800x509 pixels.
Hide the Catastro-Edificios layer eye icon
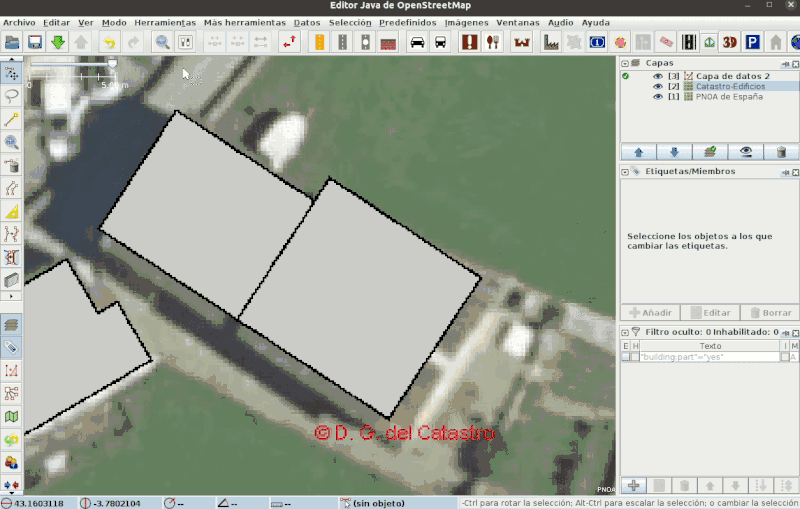658,87
